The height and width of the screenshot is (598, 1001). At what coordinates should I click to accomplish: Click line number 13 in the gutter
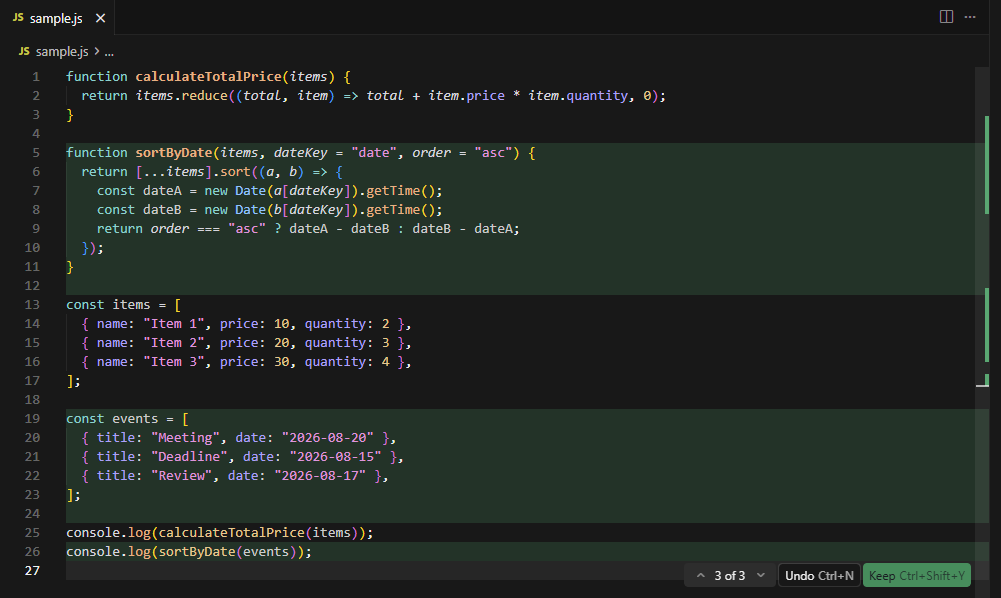(32, 304)
